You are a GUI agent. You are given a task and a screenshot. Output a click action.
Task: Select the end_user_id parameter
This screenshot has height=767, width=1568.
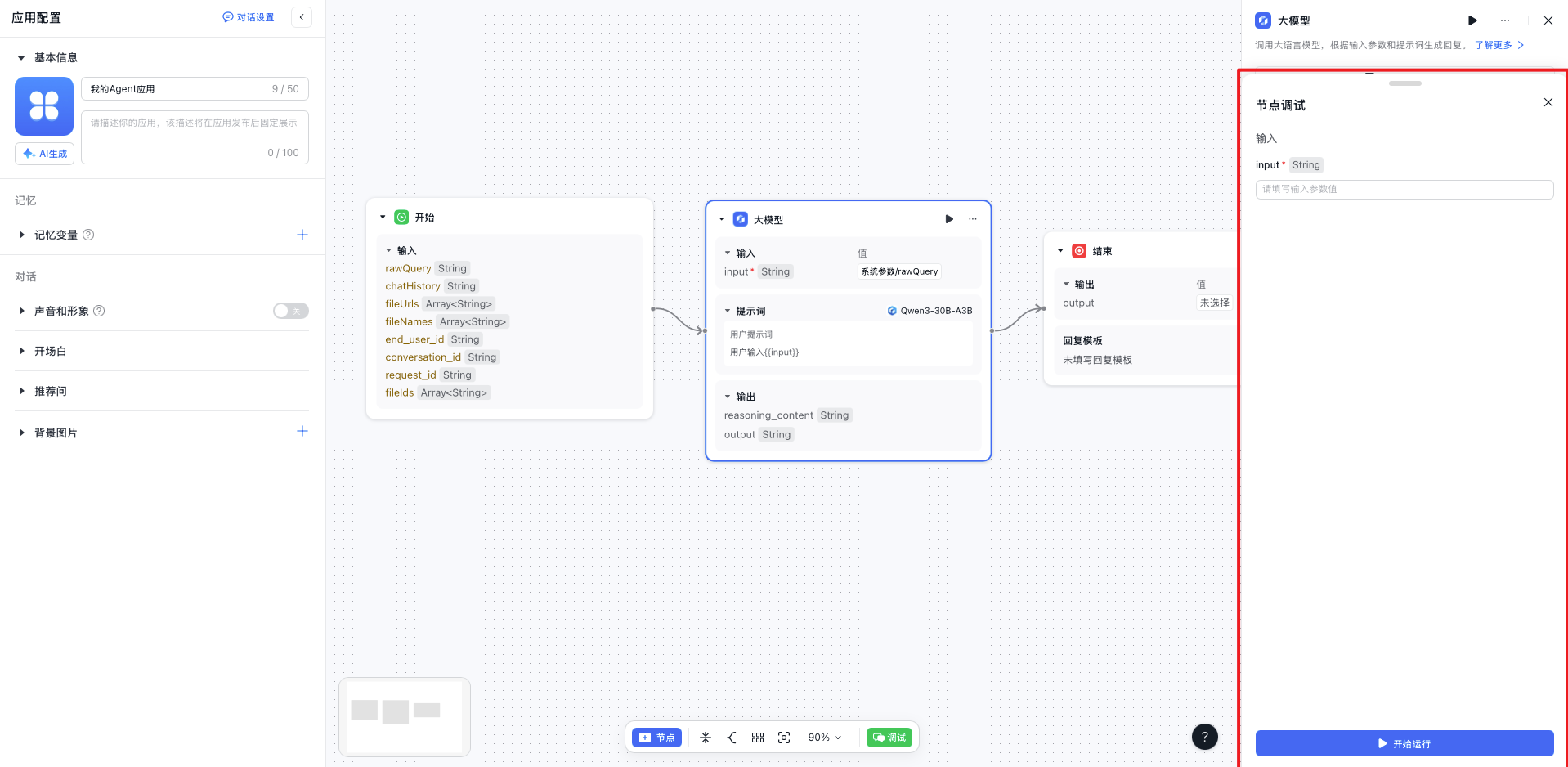(x=414, y=339)
